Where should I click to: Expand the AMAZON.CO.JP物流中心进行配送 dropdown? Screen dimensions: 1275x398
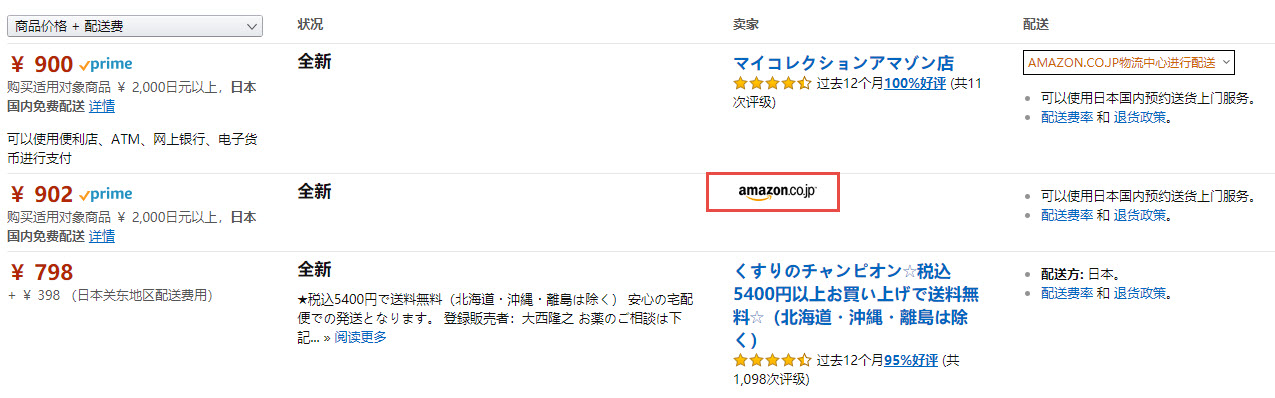tap(1129, 62)
